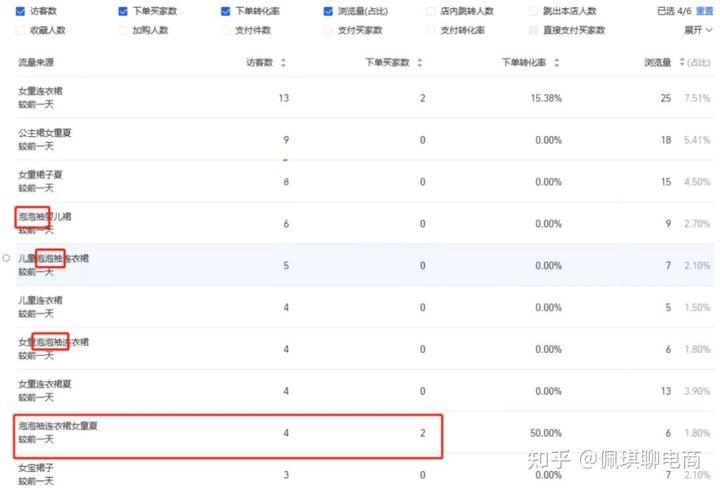The image size is (720, 489).
Task: Select the radio button beside 儿童泡泡袖连衣裙 row
Action: tap(6, 258)
